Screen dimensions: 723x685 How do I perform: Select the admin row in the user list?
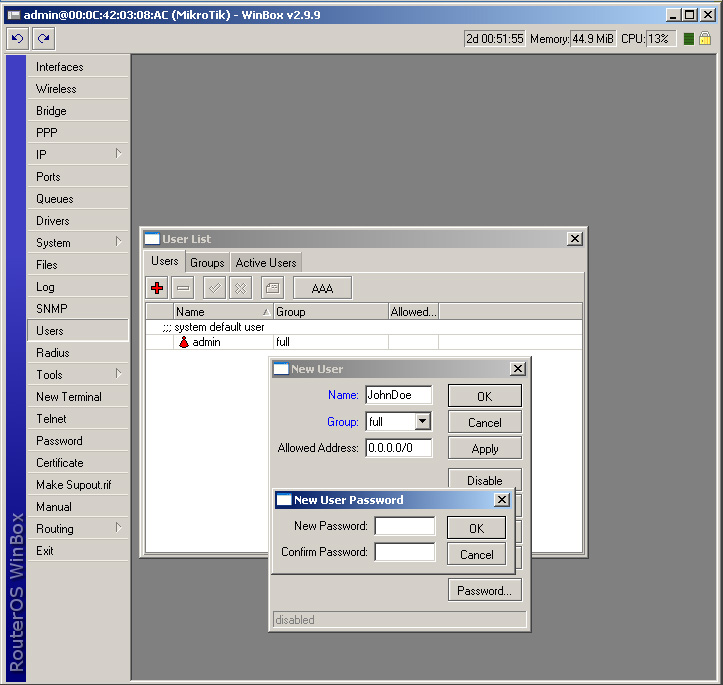tap(364, 342)
